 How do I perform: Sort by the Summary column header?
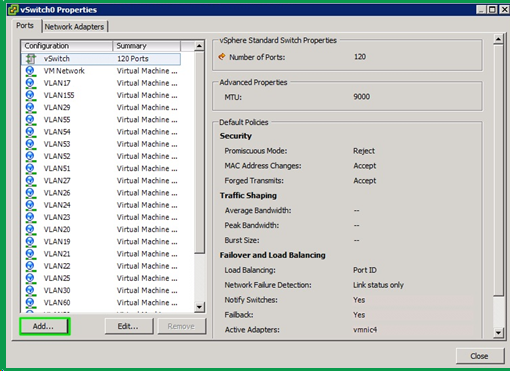pos(146,46)
